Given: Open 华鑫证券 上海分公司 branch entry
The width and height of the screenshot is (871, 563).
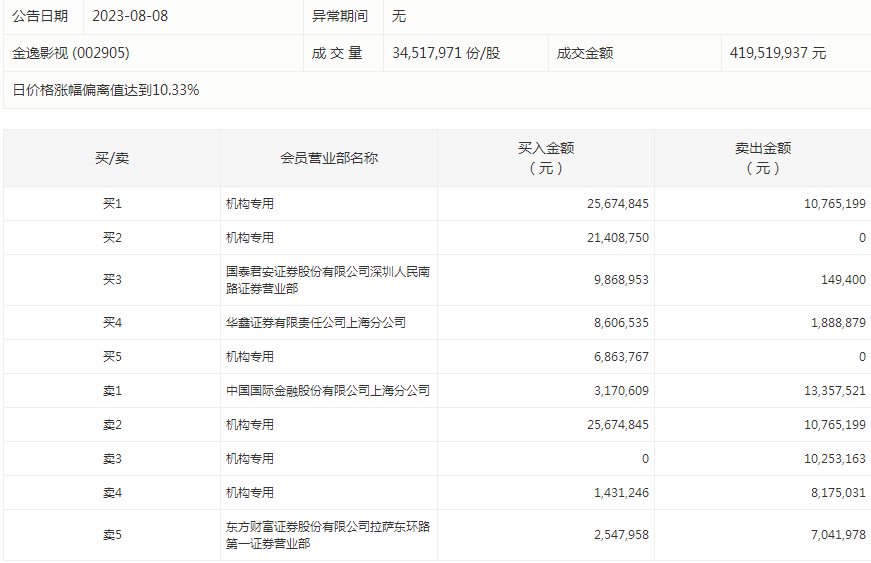Looking at the screenshot, I should (x=316, y=323).
